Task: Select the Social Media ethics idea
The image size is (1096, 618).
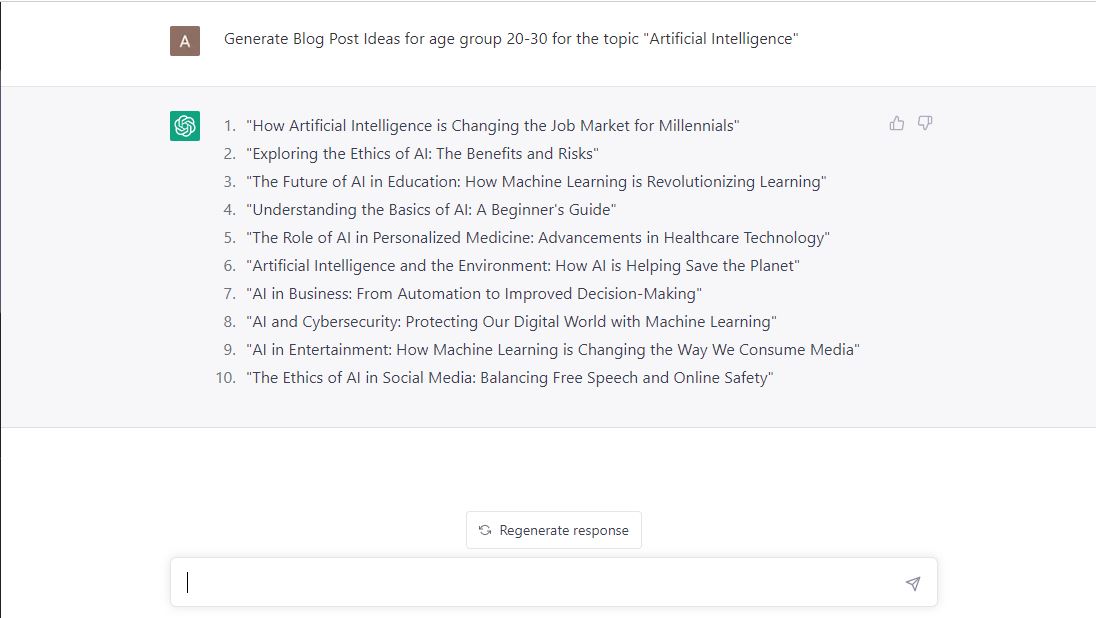Action: point(510,378)
